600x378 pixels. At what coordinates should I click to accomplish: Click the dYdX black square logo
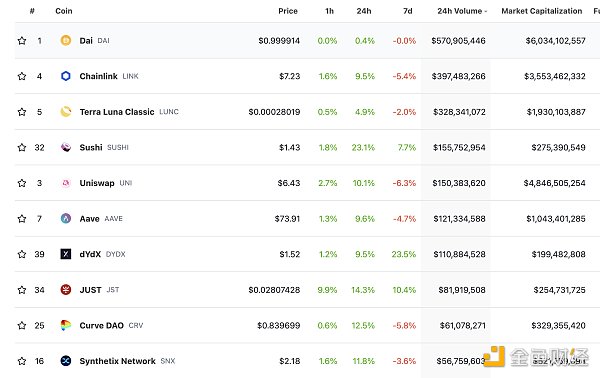66,254
